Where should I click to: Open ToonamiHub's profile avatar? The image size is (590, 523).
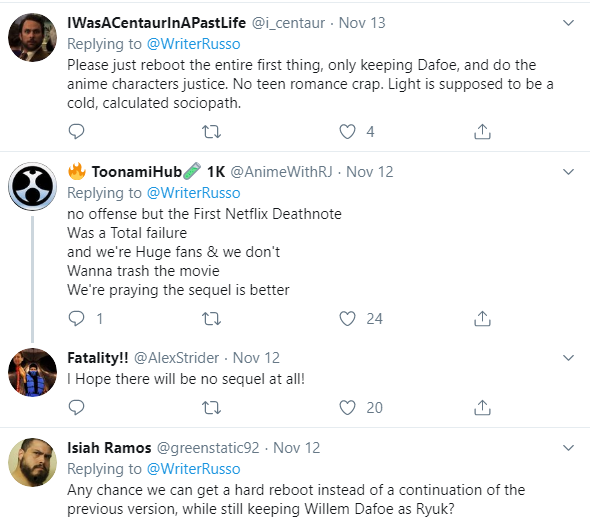tap(32, 186)
